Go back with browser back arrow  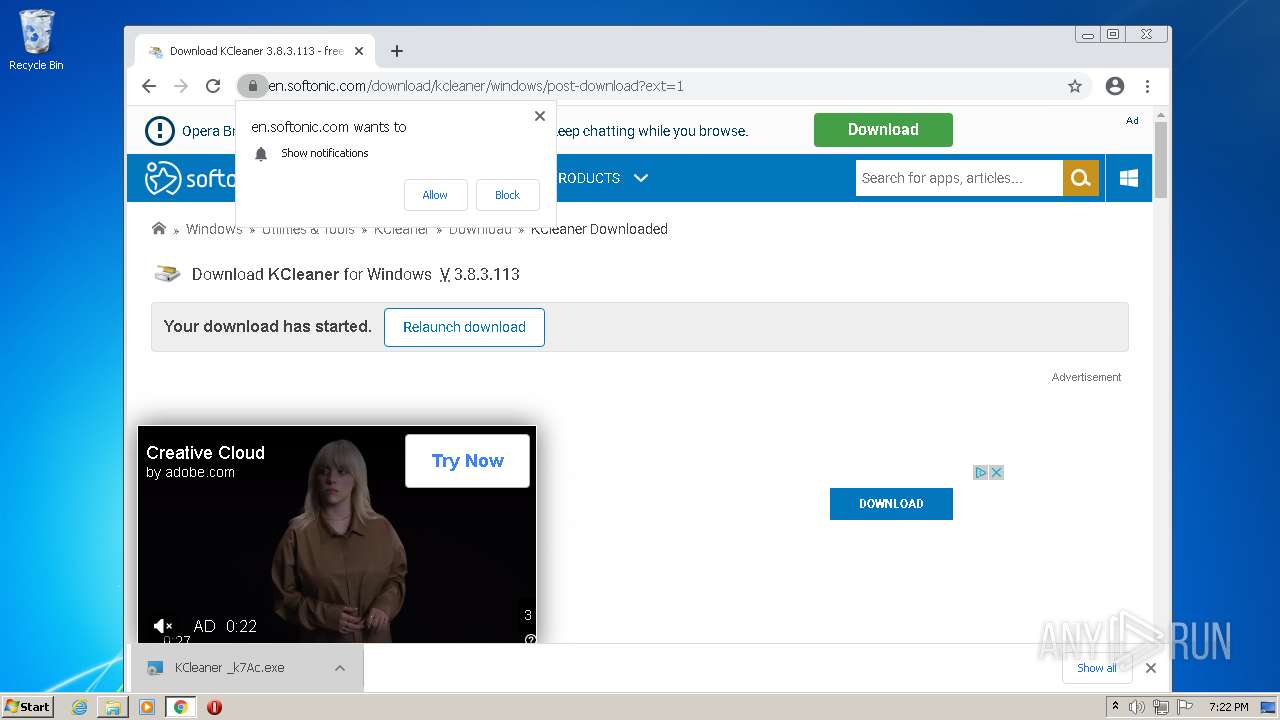click(149, 86)
